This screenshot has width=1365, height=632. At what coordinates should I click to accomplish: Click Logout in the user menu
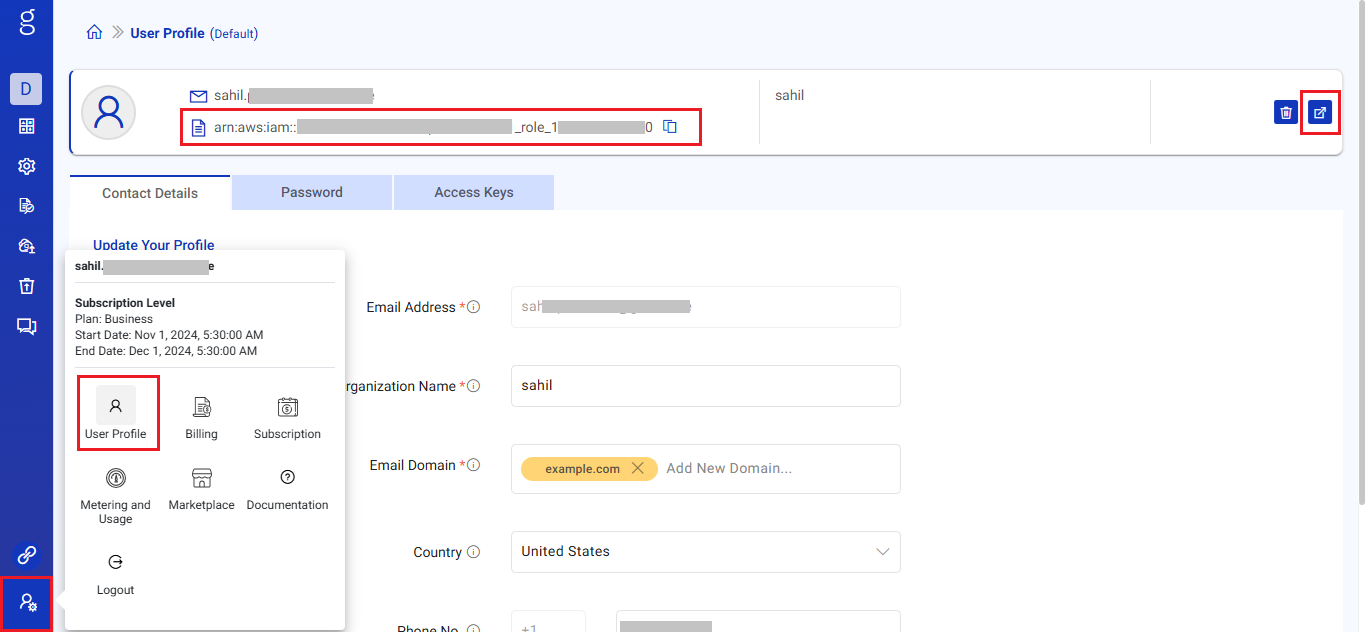pyautogui.click(x=115, y=573)
